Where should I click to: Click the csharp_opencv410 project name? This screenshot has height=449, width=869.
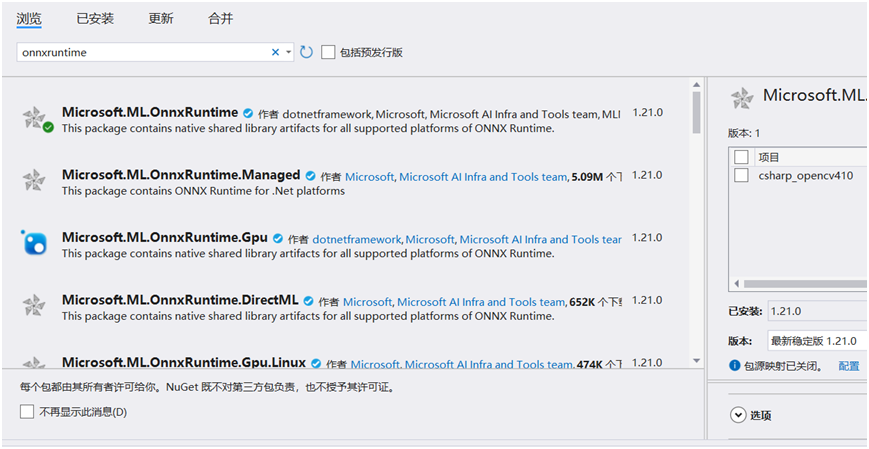pyautogui.click(x=805, y=176)
